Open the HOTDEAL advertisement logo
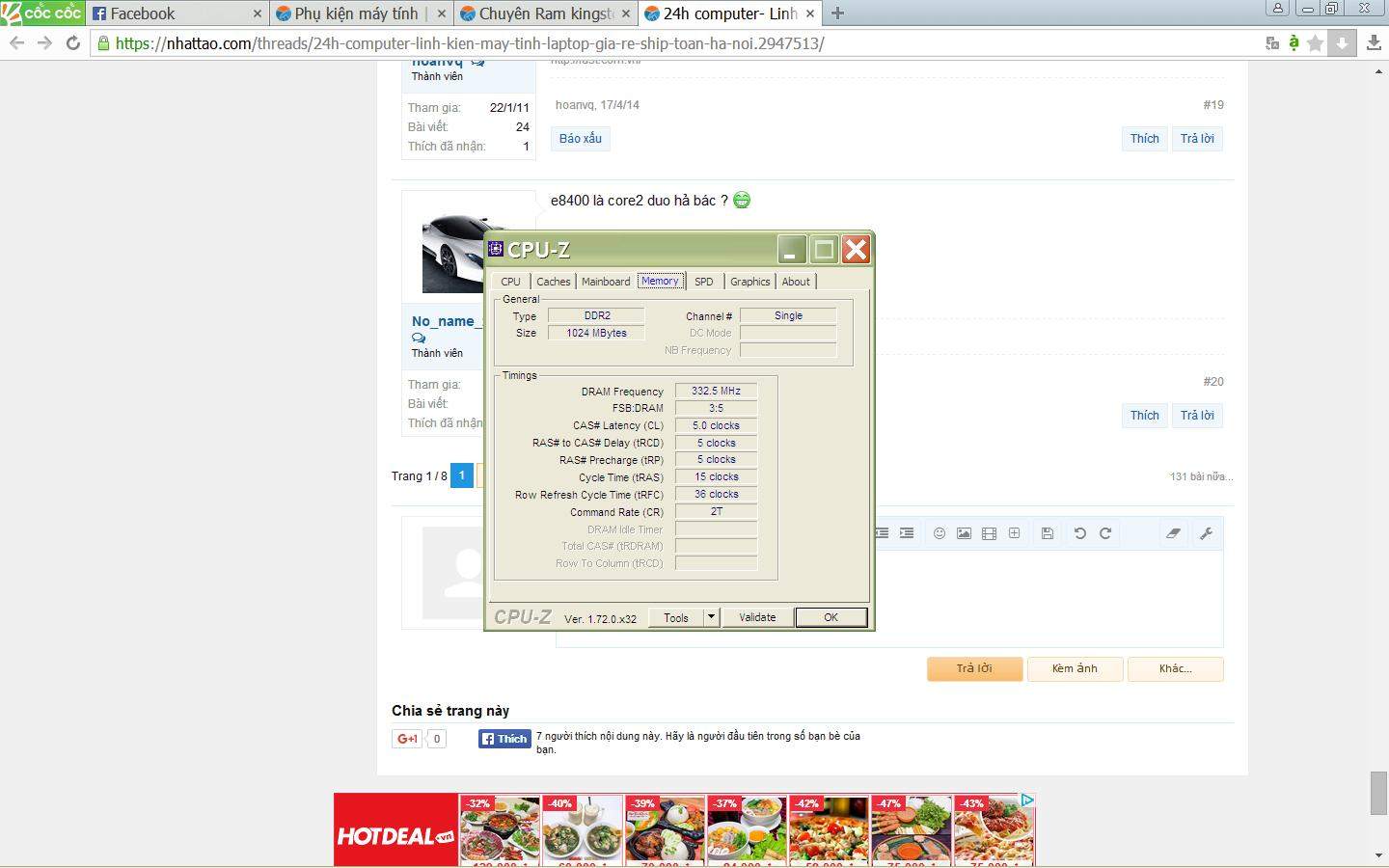This screenshot has height=868, width=1389. [x=395, y=829]
